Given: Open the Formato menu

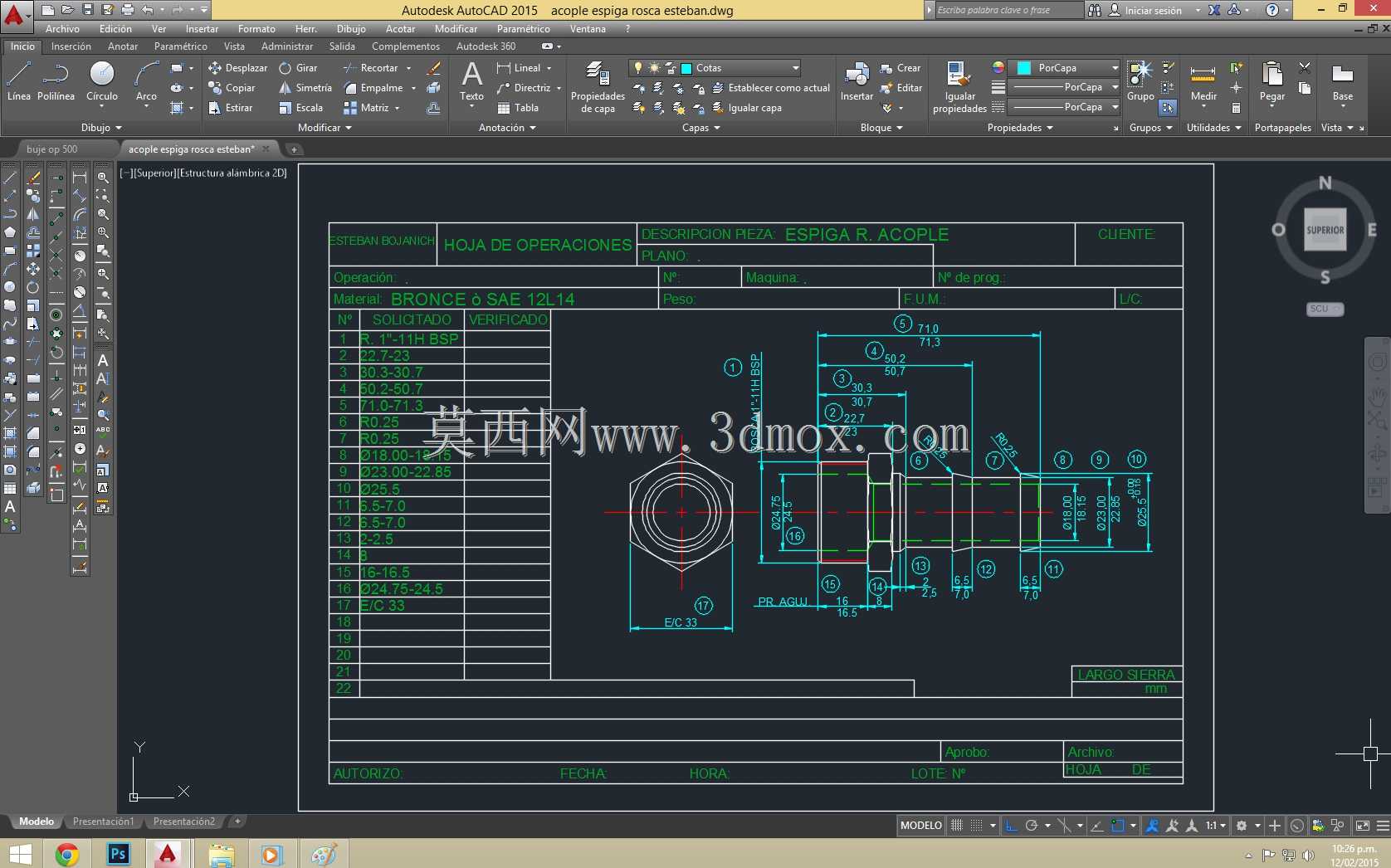Looking at the screenshot, I should pyautogui.click(x=256, y=29).
